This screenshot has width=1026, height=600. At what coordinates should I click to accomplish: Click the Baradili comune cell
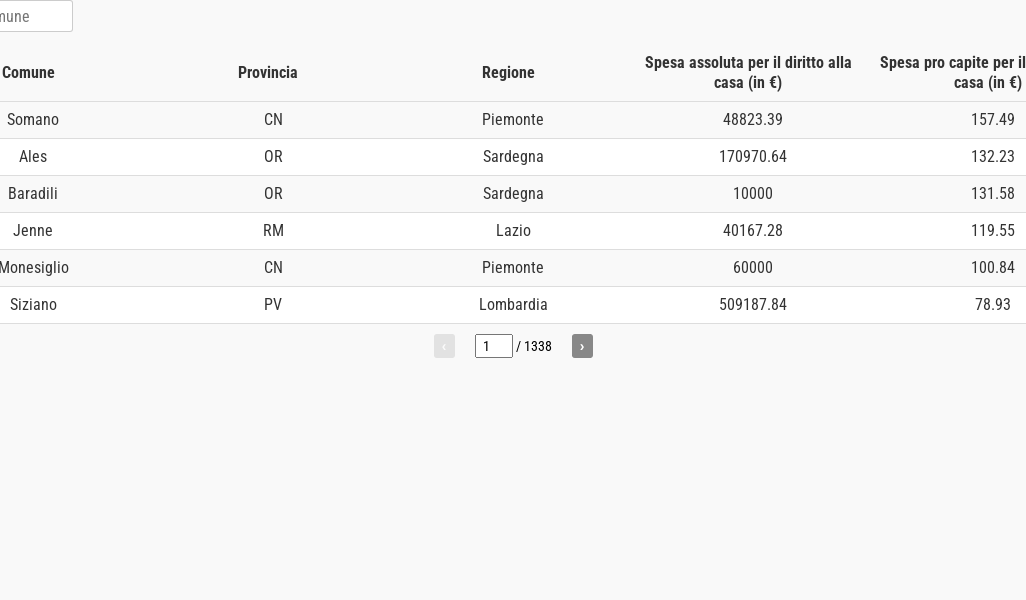pyautogui.click(x=33, y=193)
